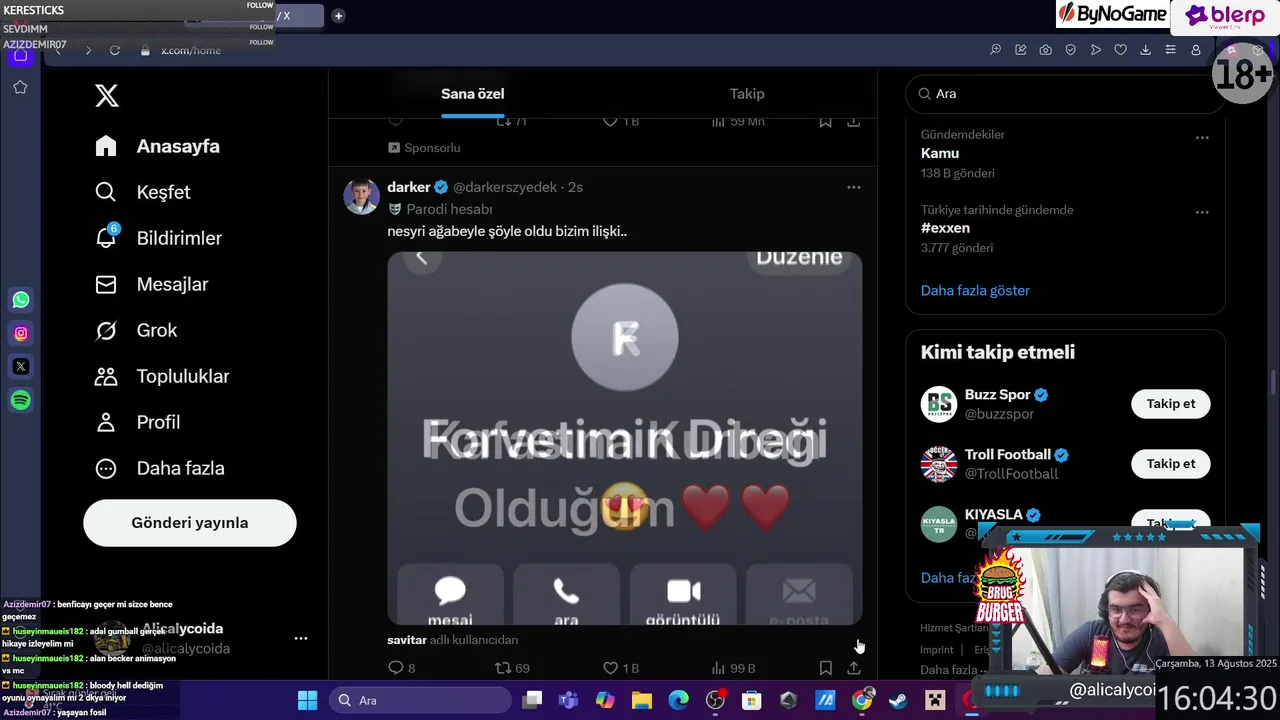Screen dimensions: 1280x720
Task: Bookmark darker's post
Action: pos(825,668)
